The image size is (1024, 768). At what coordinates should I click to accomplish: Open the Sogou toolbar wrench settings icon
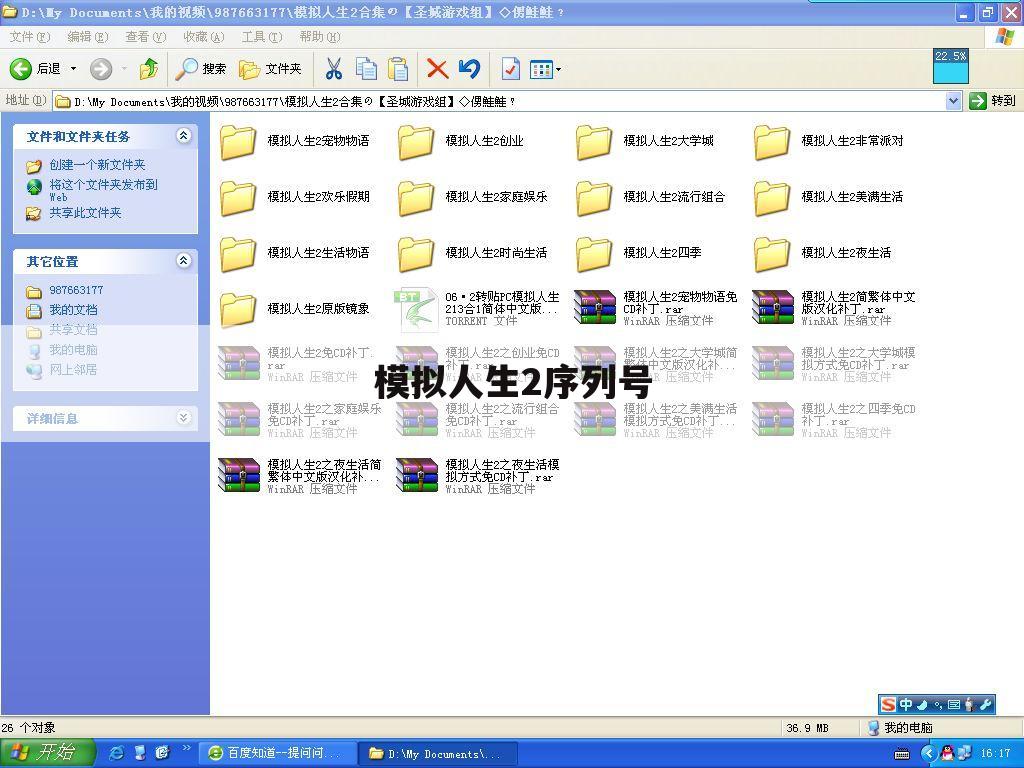point(986,704)
